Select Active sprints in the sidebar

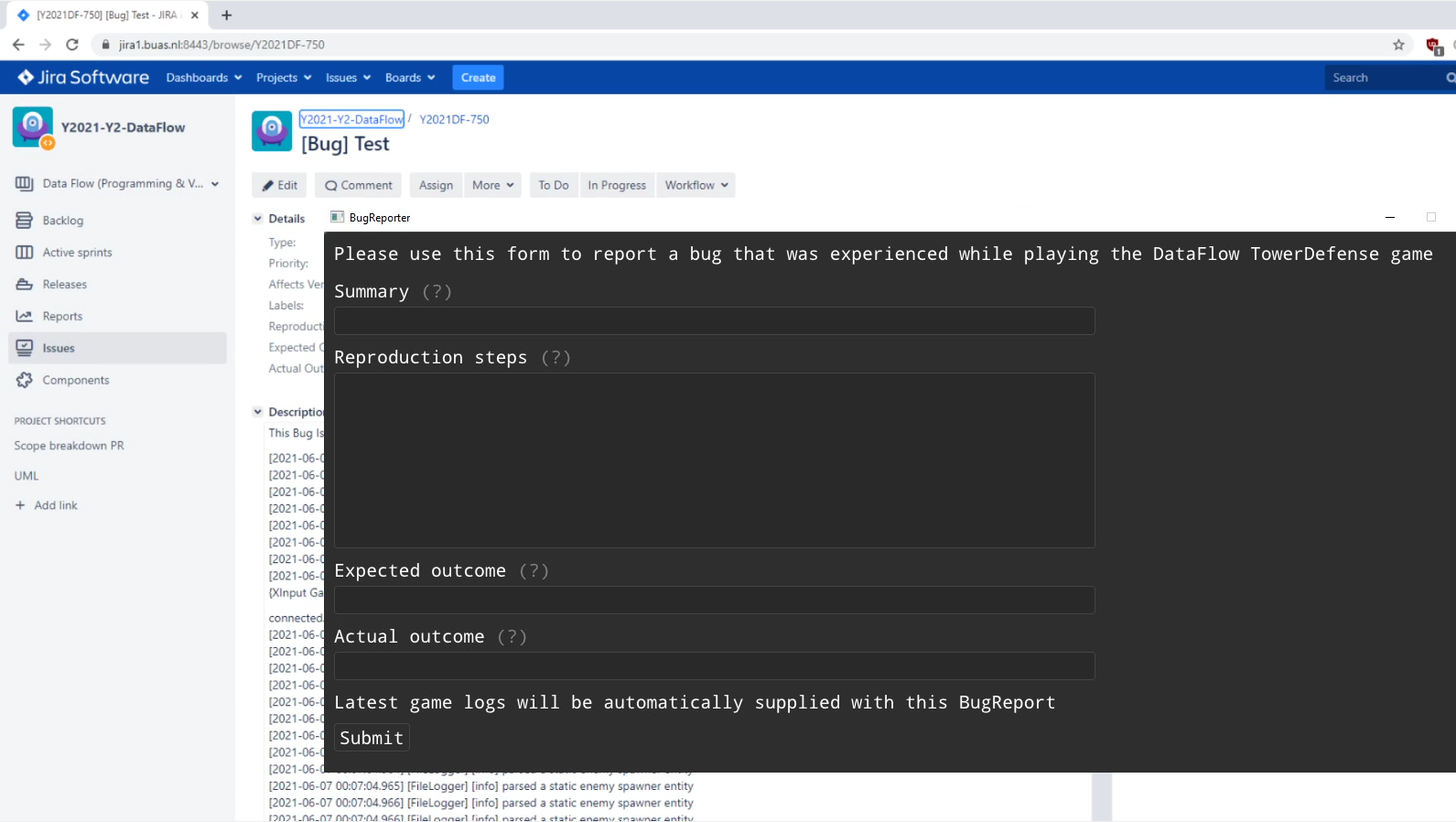[77, 253]
